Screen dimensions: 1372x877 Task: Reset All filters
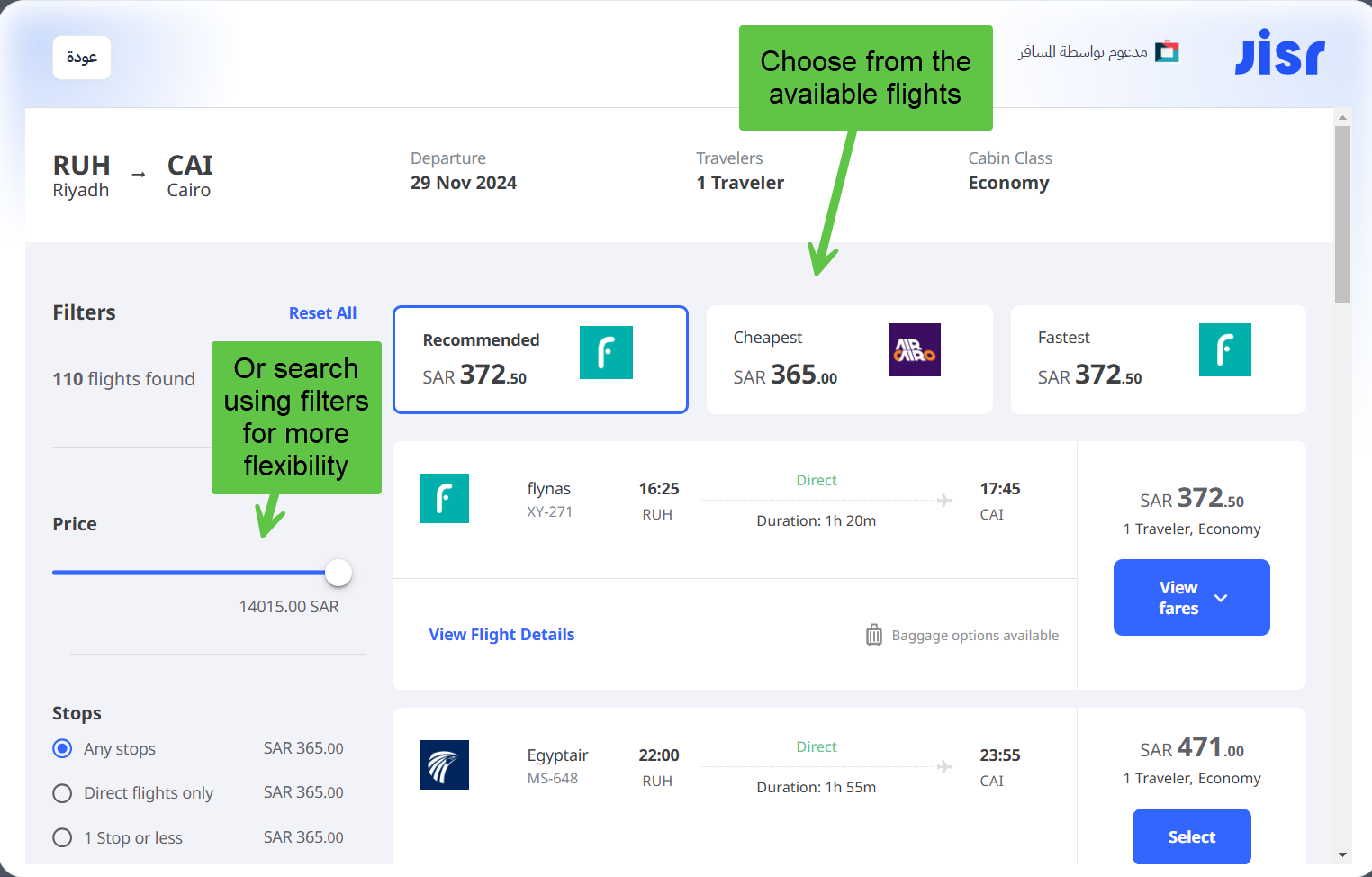[322, 312]
